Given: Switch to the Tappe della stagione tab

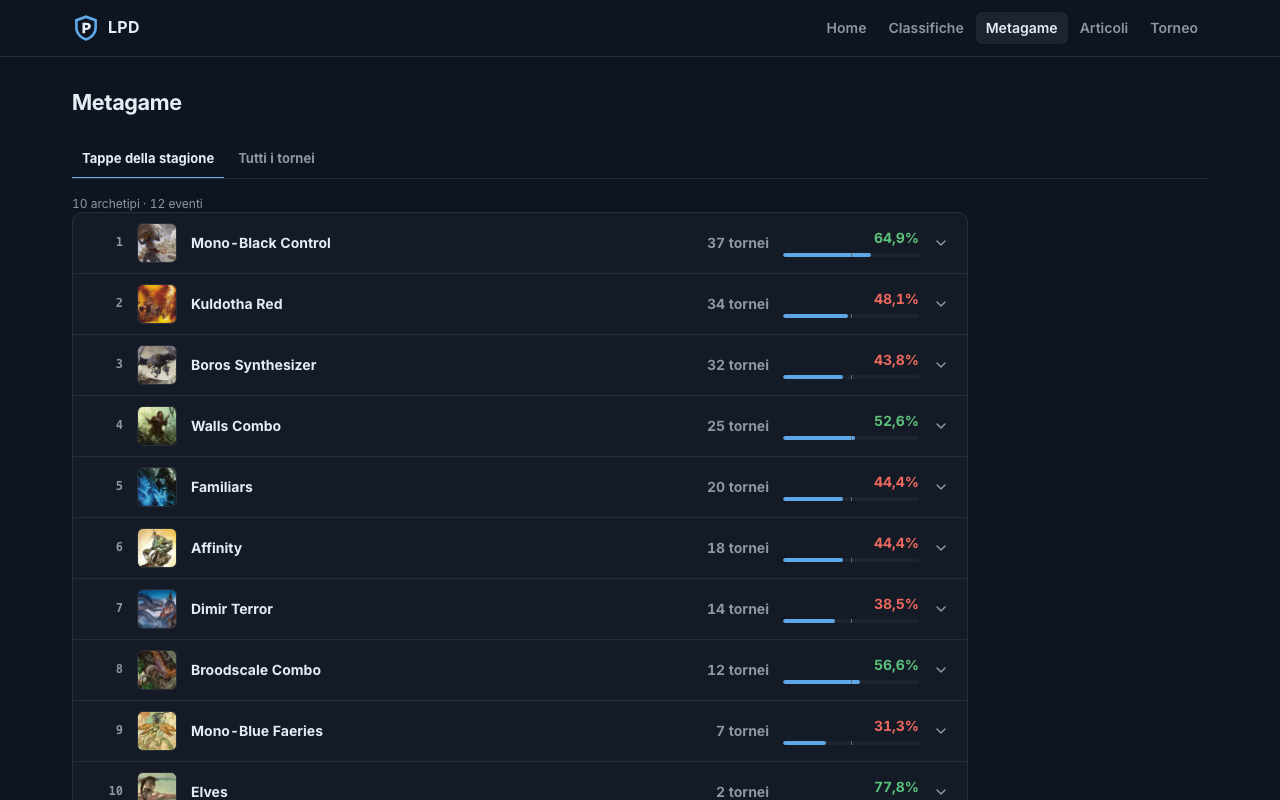Looking at the screenshot, I should (148, 158).
